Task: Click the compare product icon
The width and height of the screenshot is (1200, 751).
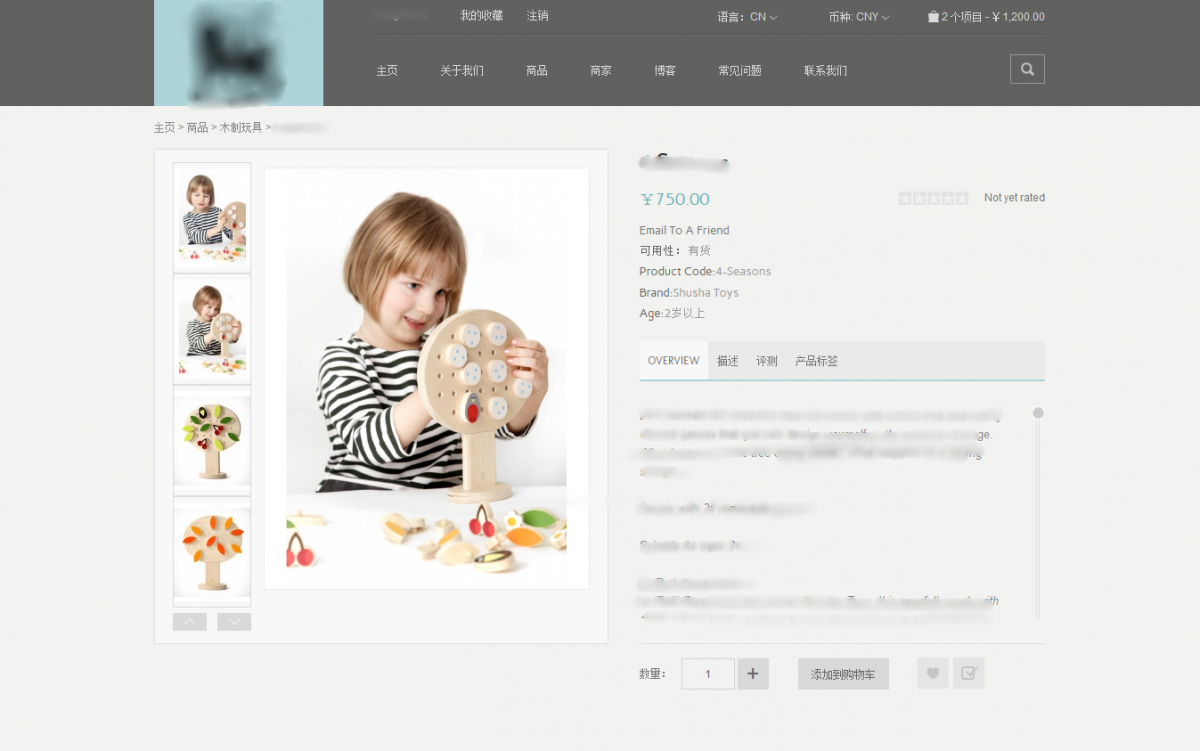Action: coord(968,673)
